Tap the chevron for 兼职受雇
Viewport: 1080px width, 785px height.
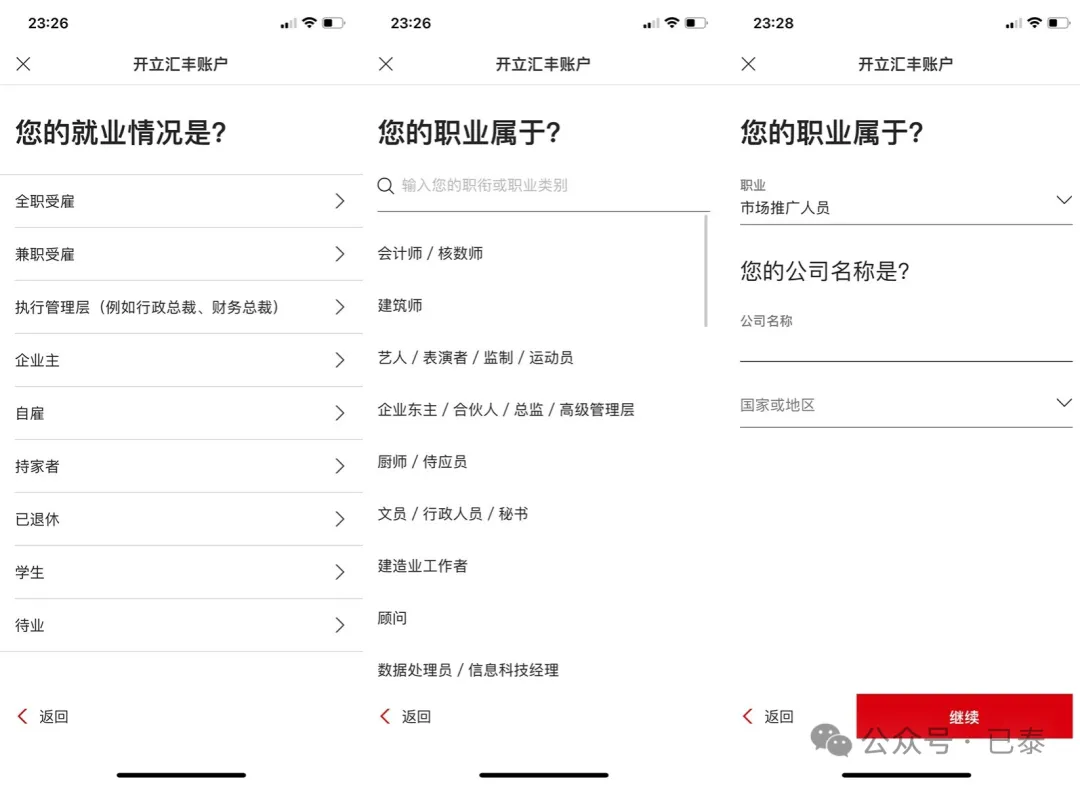[340, 254]
